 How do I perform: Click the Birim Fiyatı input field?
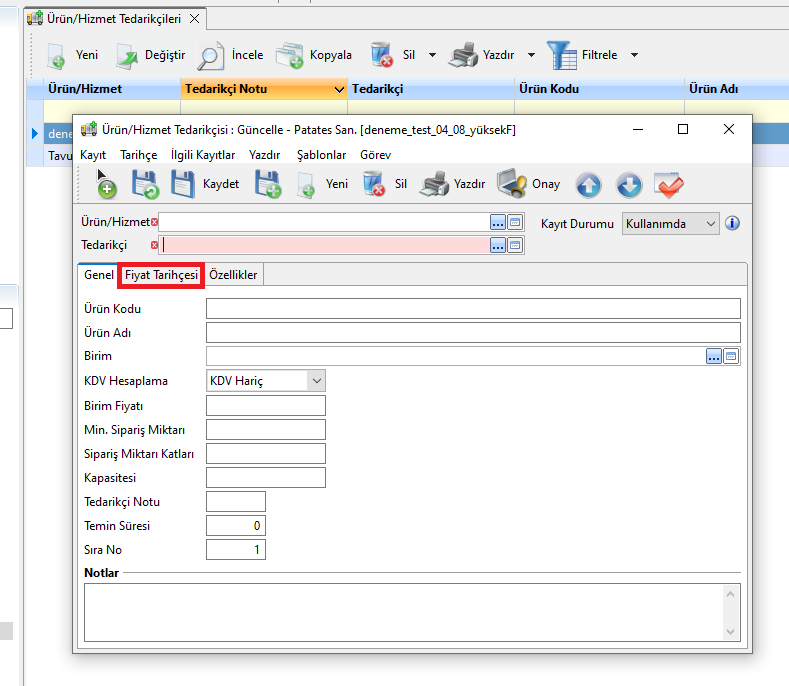click(x=266, y=405)
